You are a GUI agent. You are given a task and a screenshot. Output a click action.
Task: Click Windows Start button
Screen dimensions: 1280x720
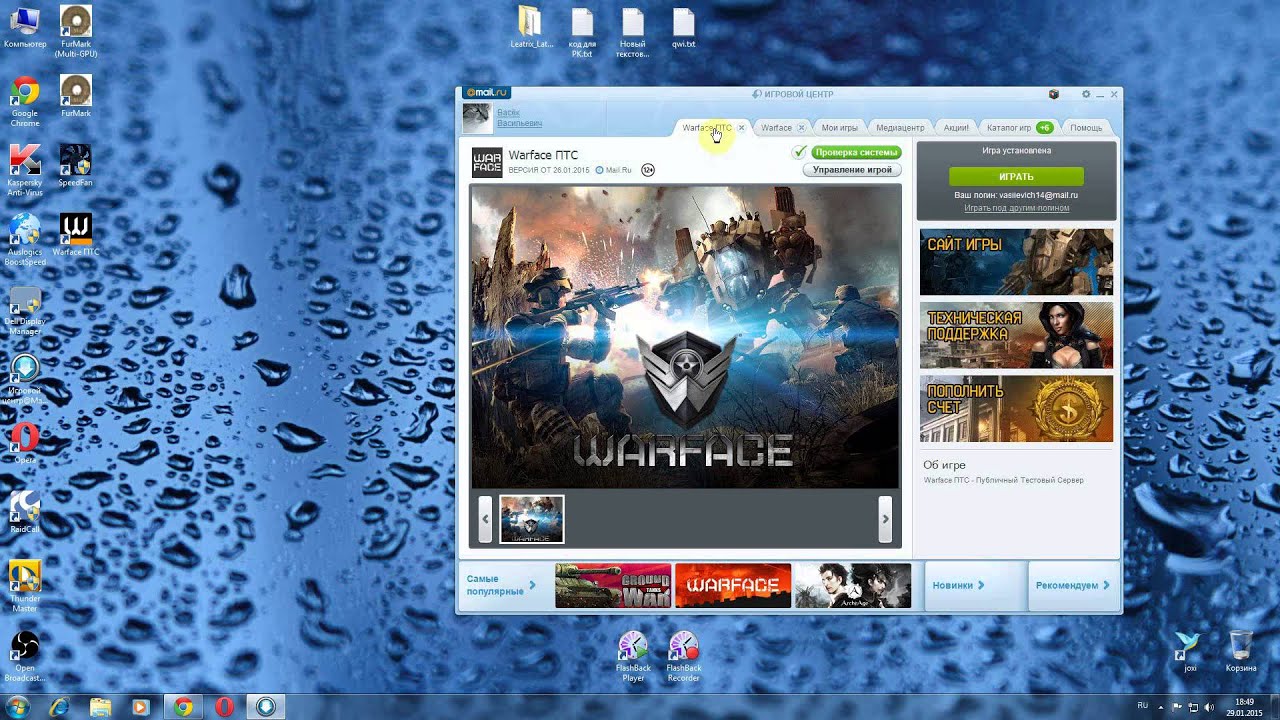18,707
